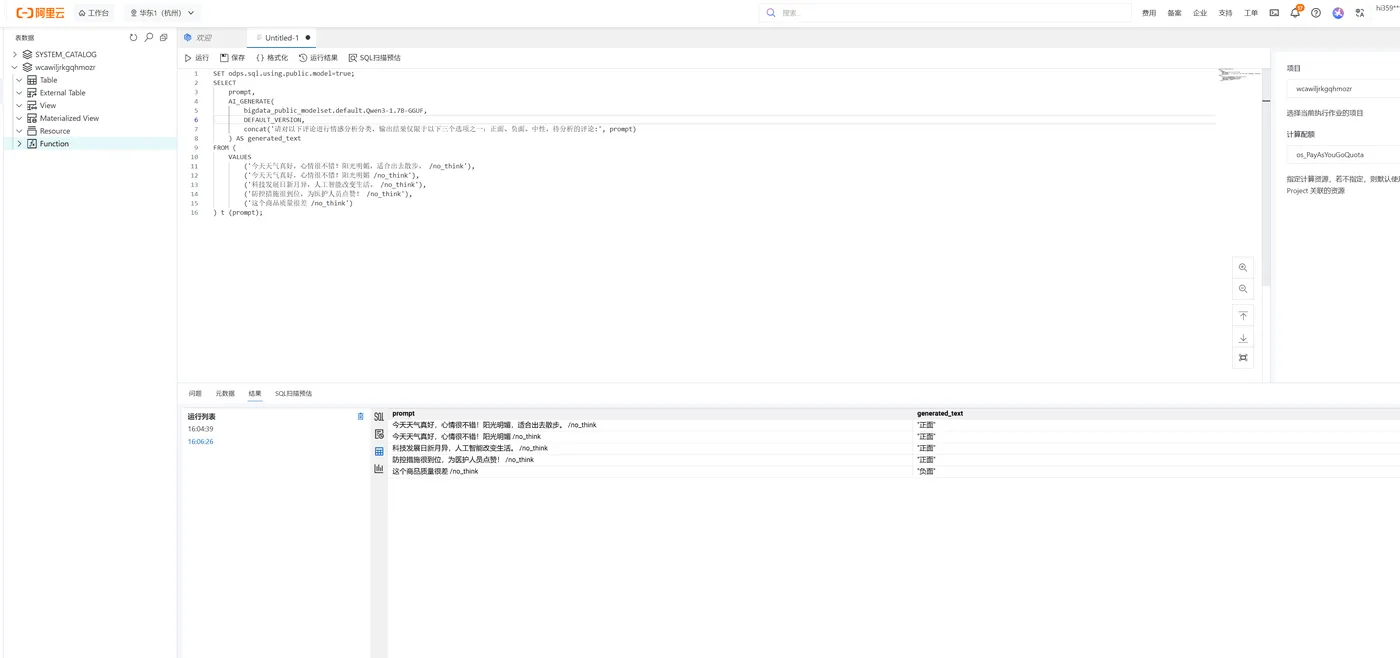Clear the 运行列表 with trash icon
This screenshot has width=1400, height=658.
tap(361, 416)
